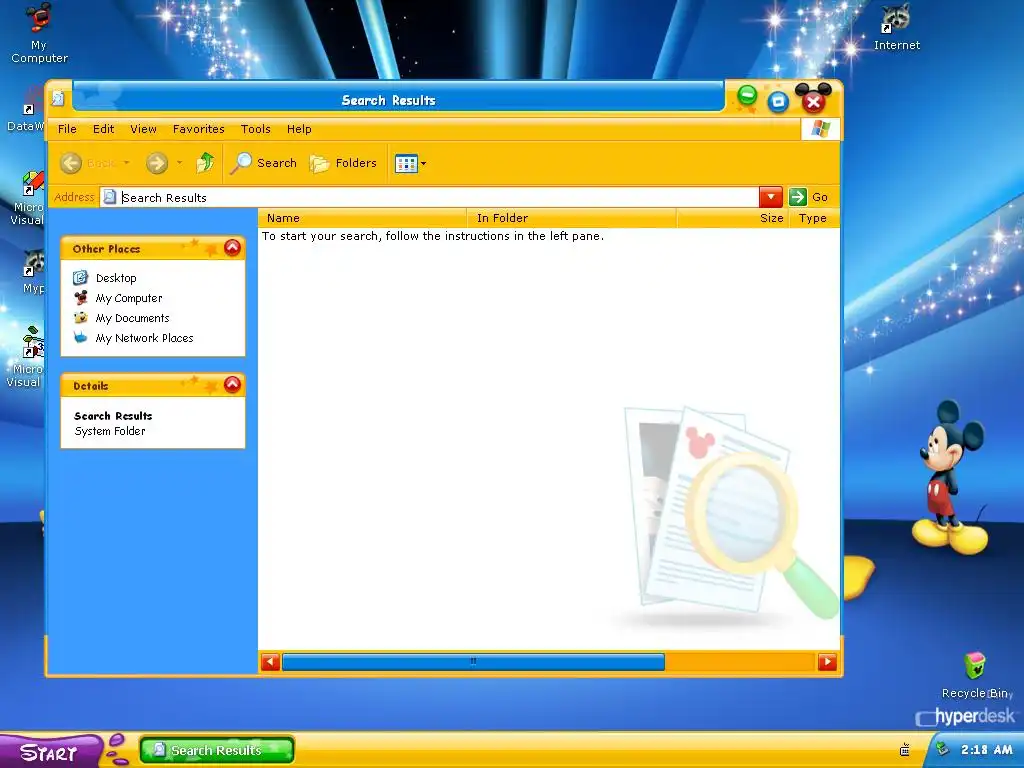Select the My Computer desktop icon

39,33
